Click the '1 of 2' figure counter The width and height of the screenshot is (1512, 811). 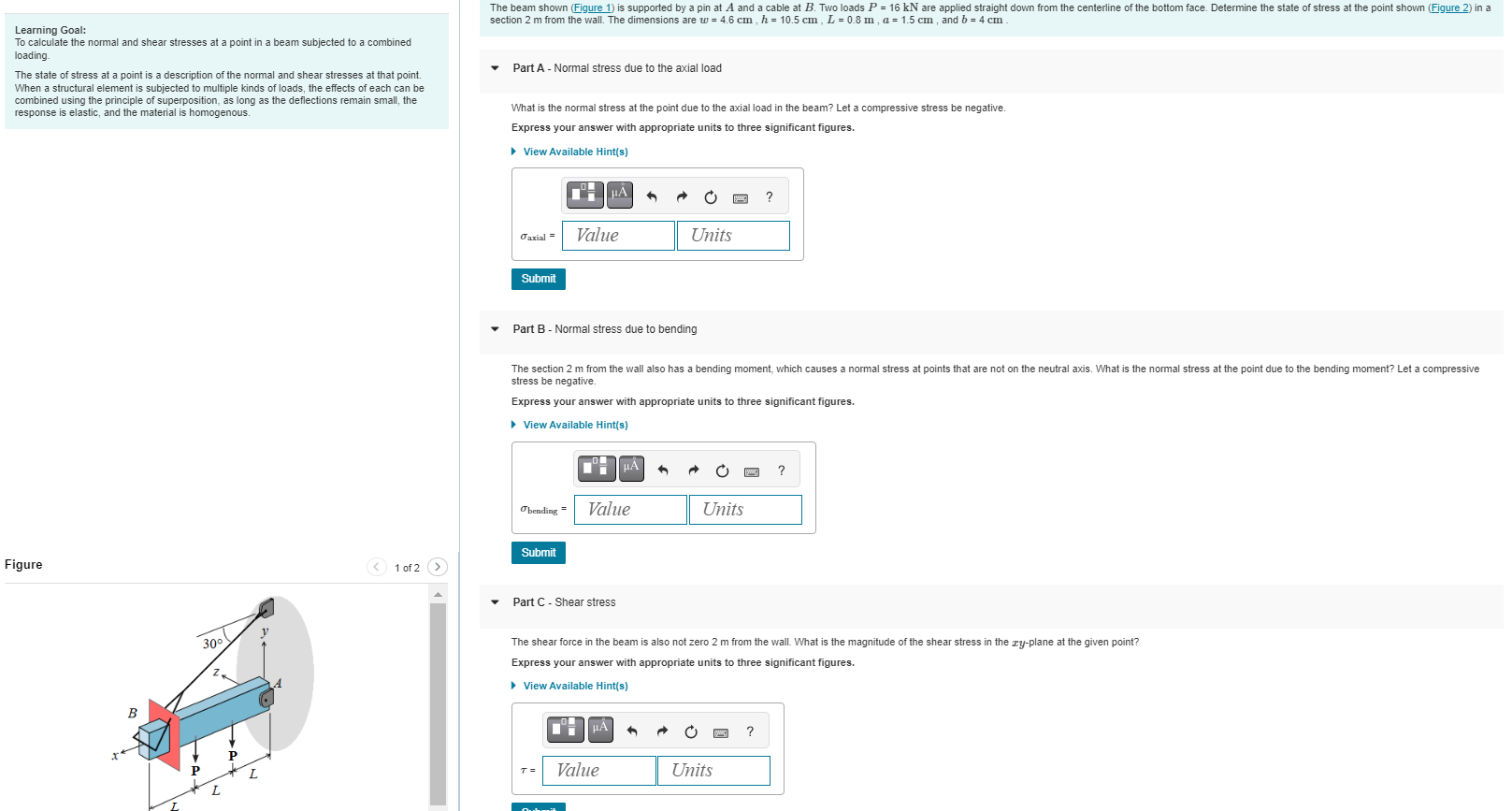(407, 568)
